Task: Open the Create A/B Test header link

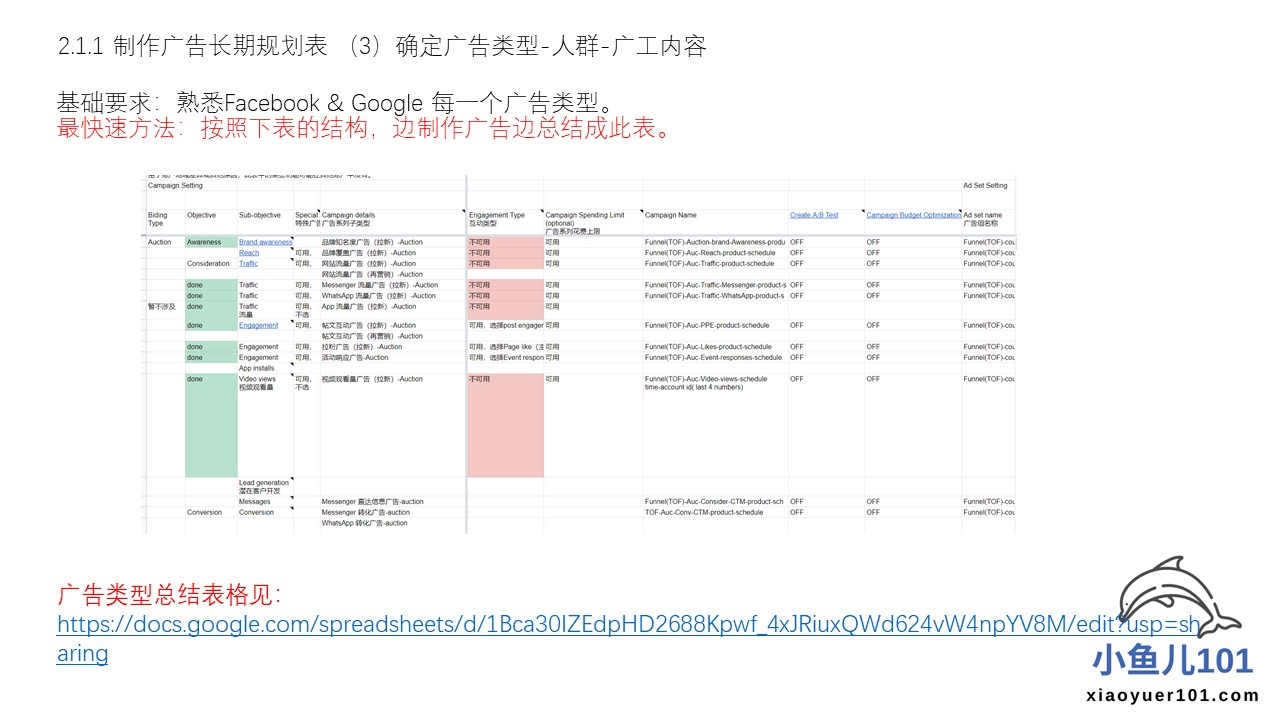Action: pos(814,215)
